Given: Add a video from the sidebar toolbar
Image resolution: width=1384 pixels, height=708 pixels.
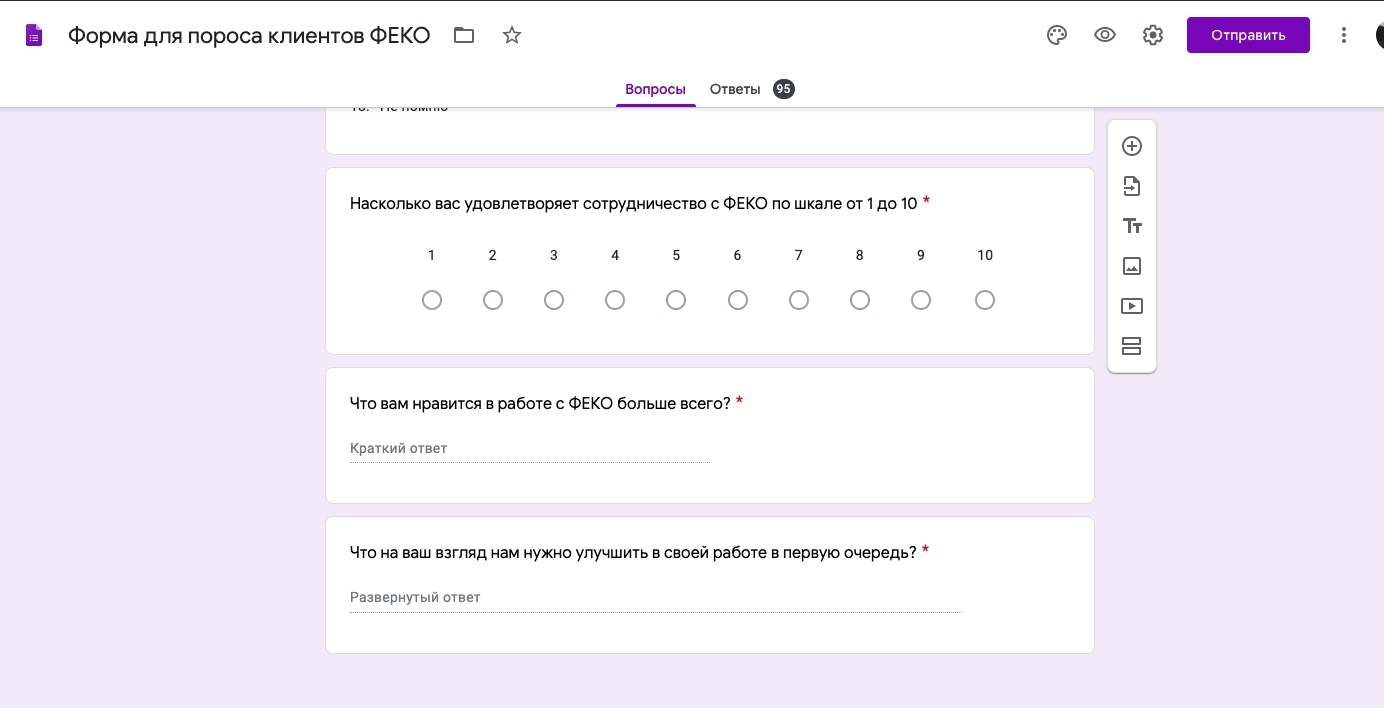Looking at the screenshot, I should (x=1132, y=306).
